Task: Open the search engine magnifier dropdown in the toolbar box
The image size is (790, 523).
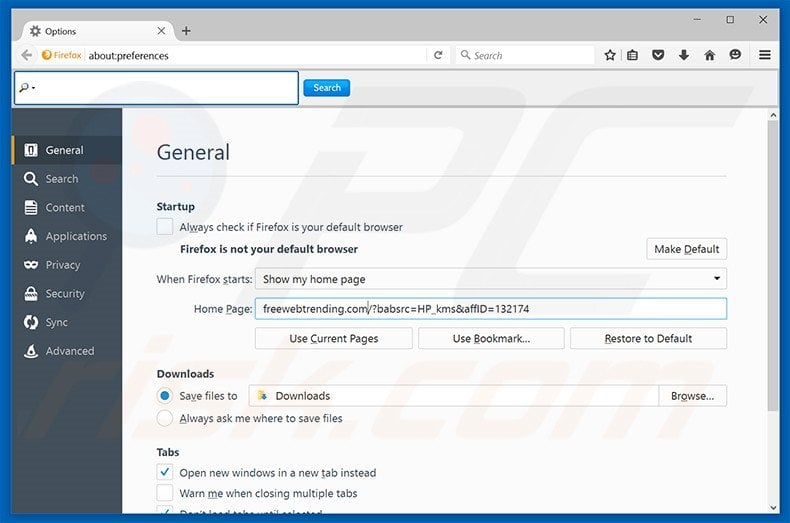Action: click(x=27, y=88)
